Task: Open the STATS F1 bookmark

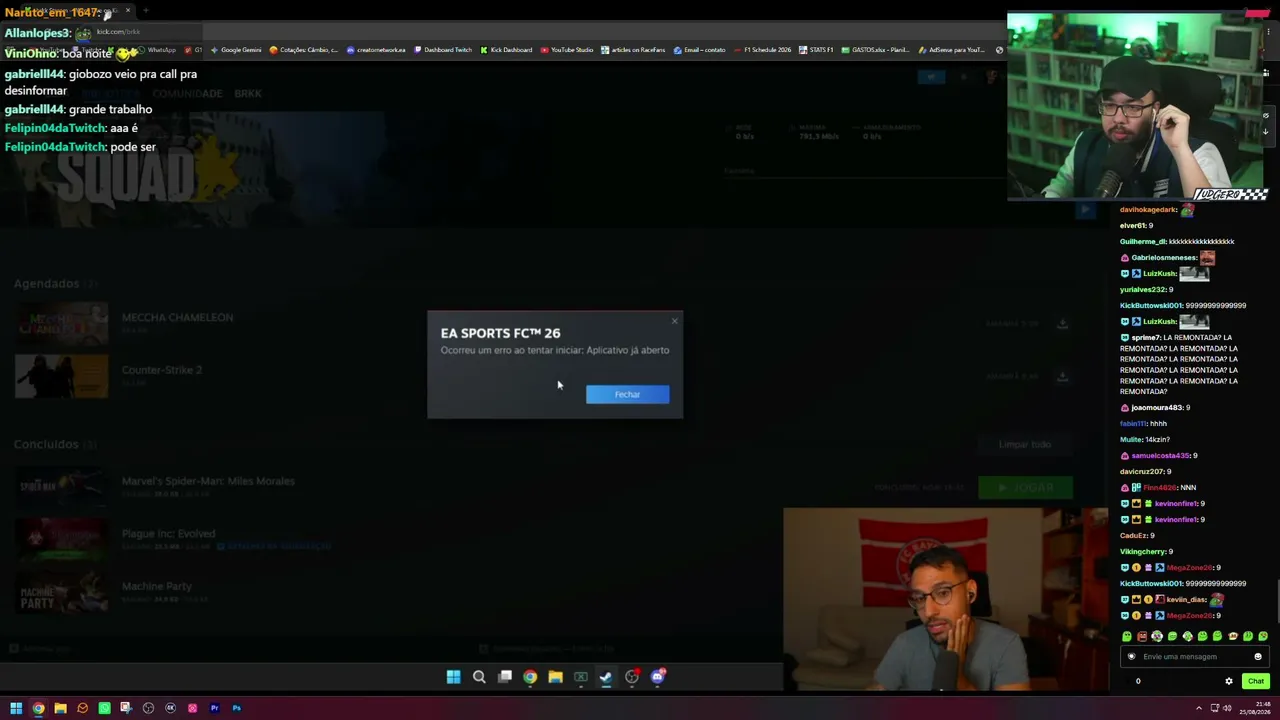Action: (x=816, y=50)
